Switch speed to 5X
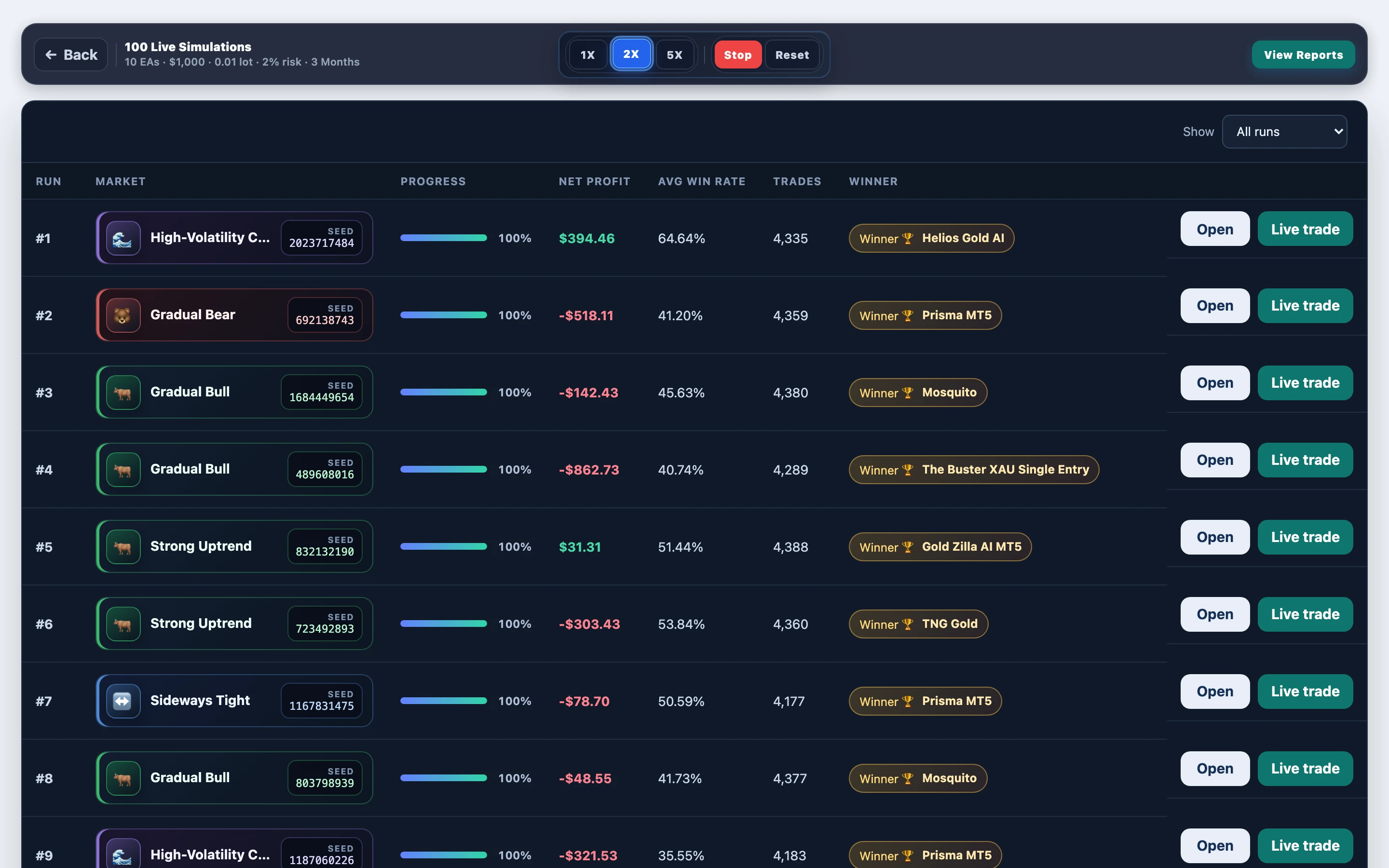The height and width of the screenshot is (868, 1389). (x=674, y=54)
